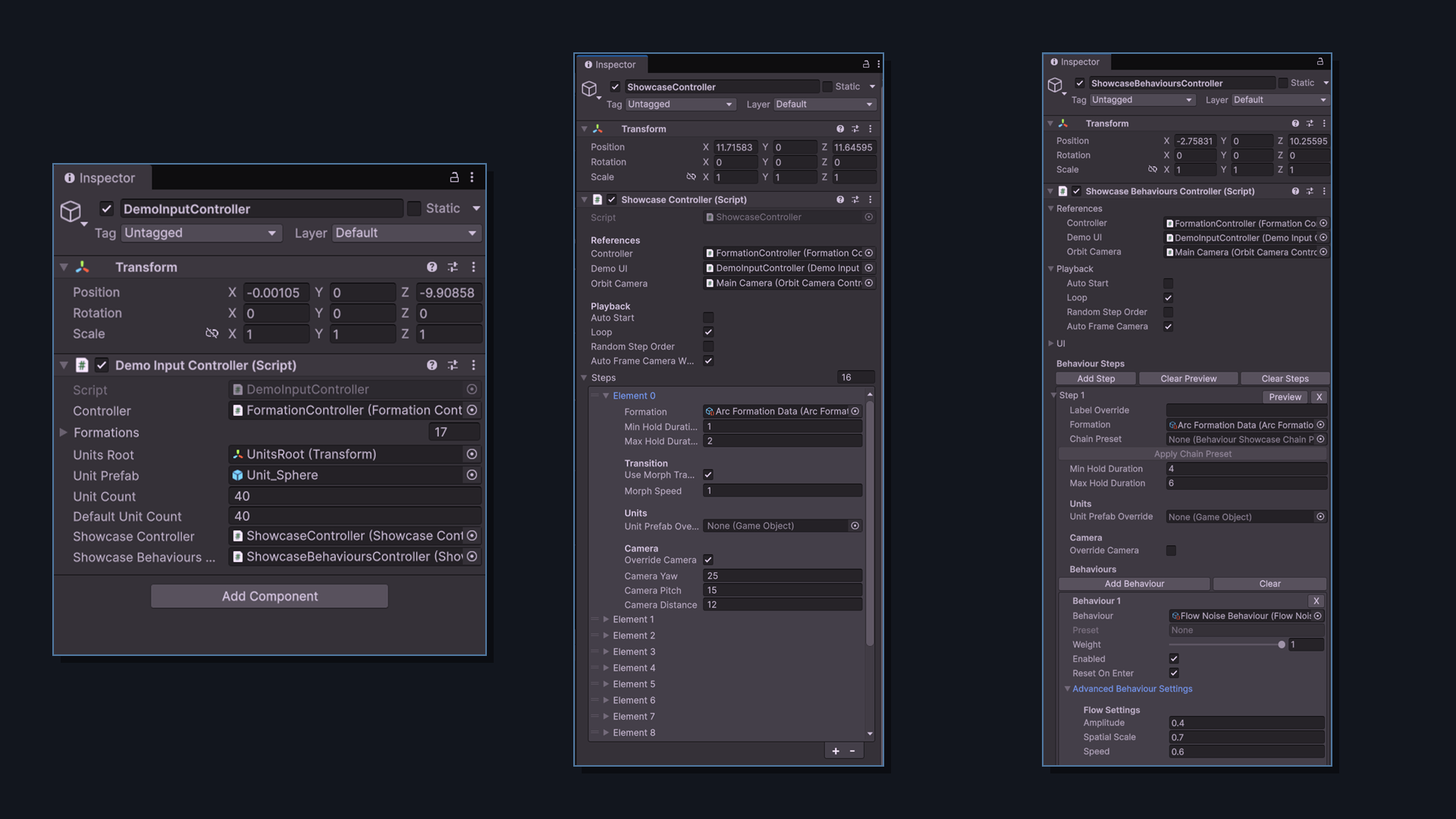
Task: Open the DemoInputController Inspector kebab menu
Action: (472, 177)
